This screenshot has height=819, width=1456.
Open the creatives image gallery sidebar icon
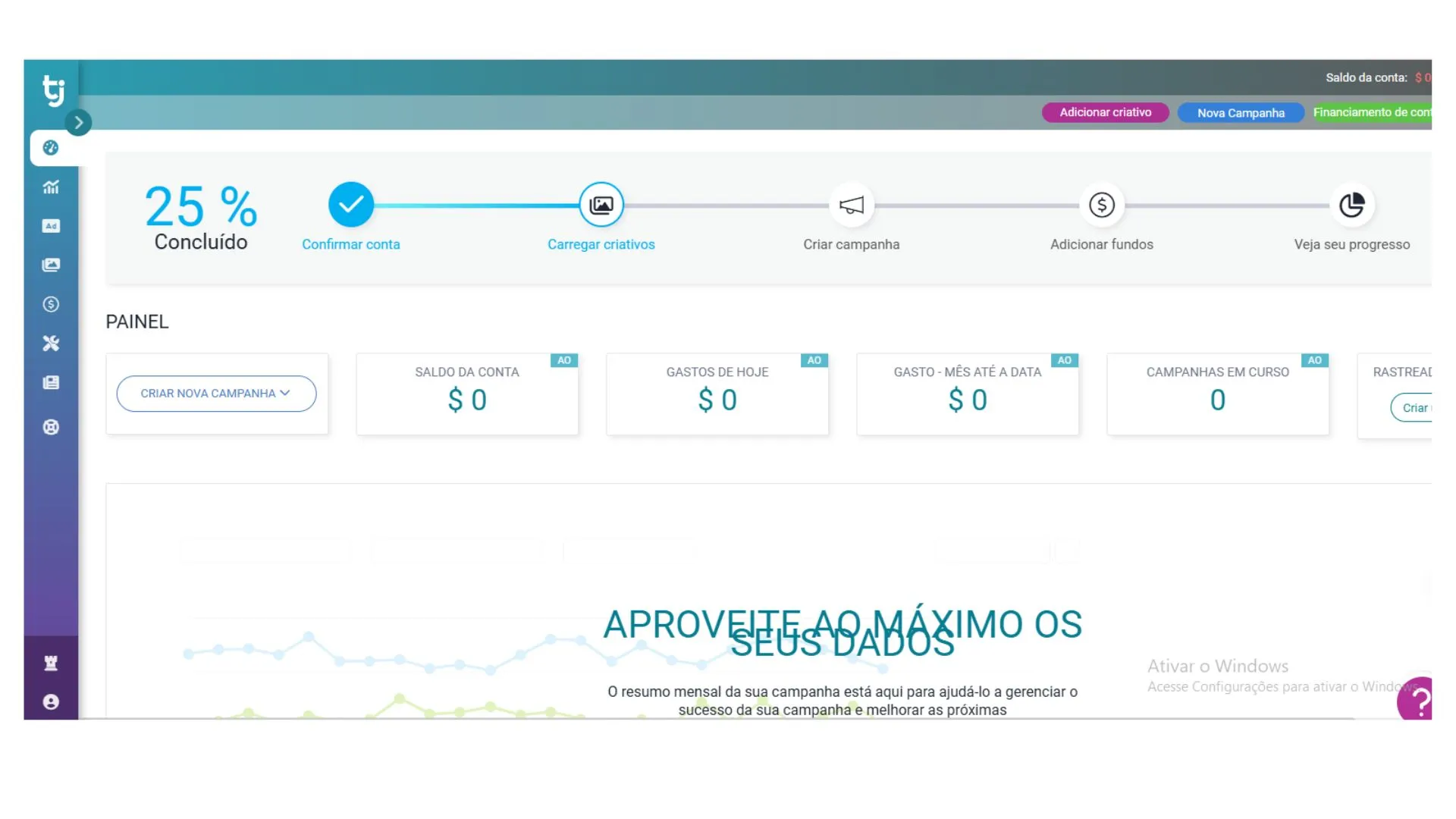point(51,265)
